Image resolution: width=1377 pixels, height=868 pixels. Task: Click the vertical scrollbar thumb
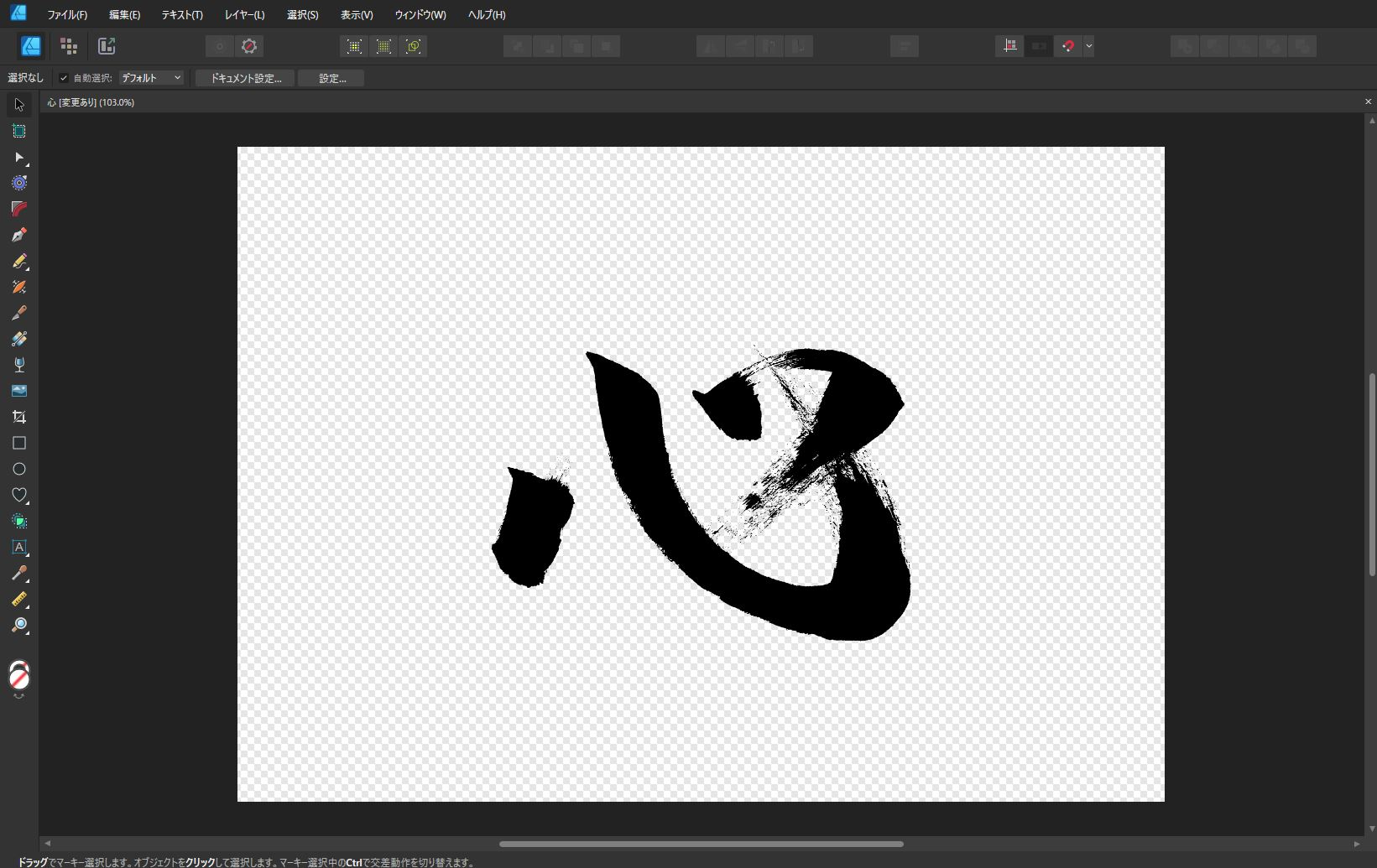[x=1372, y=474]
